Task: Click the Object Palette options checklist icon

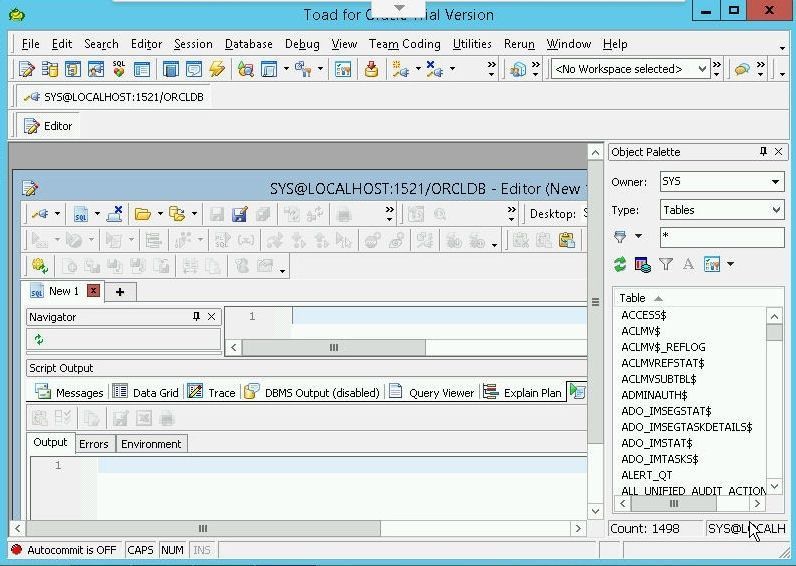Action: [712, 264]
